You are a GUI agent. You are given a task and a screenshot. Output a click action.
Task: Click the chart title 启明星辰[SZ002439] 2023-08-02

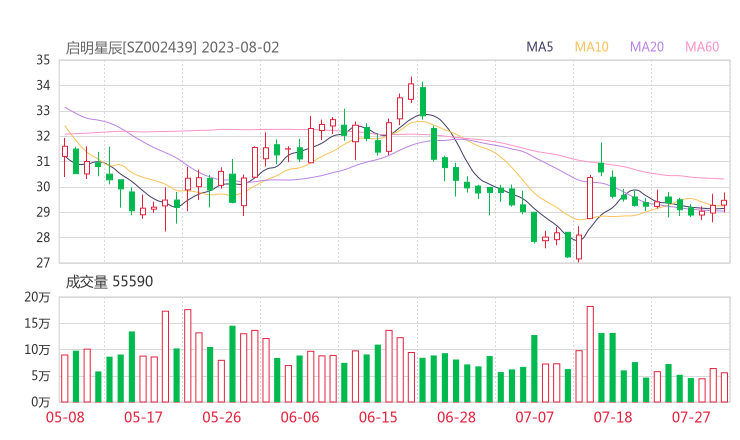(172, 48)
